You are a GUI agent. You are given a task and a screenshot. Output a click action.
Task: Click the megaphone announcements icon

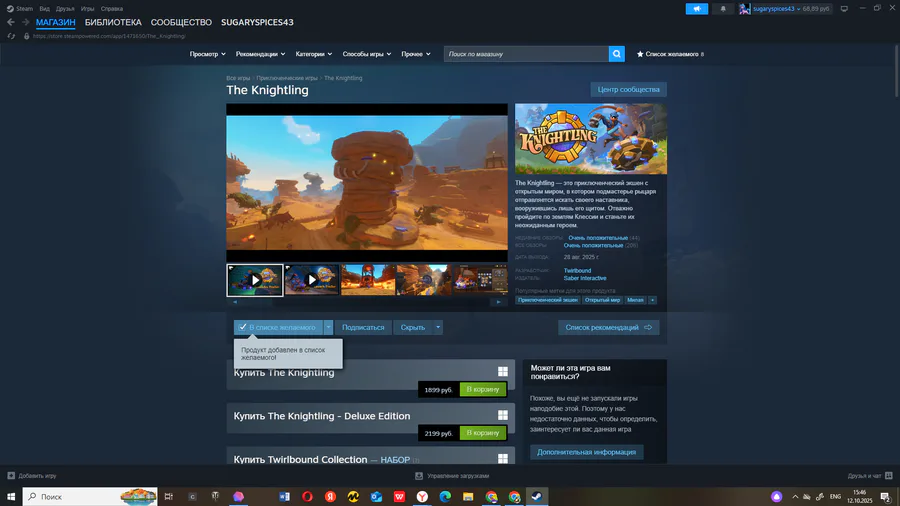point(696,9)
